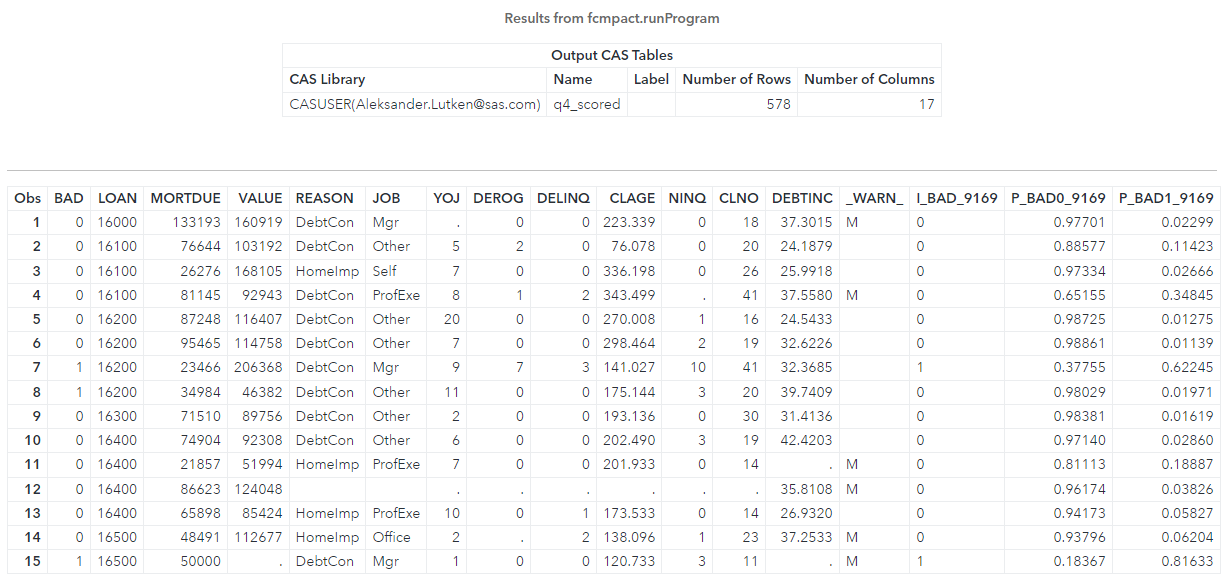Screen dimensions: 1230x581
Task: Click the HomeImp value in row 3
Action: [x=326, y=270]
